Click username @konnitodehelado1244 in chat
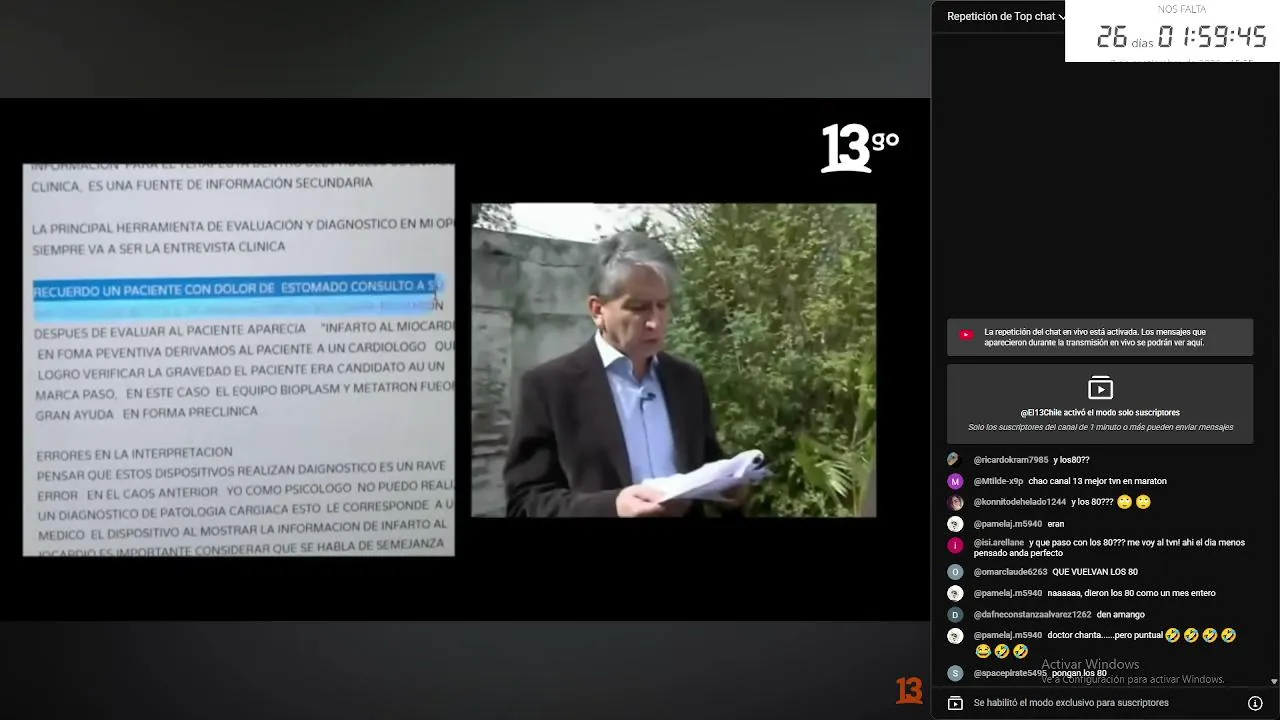Image resolution: width=1280 pixels, height=720 pixels. (x=1020, y=502)
